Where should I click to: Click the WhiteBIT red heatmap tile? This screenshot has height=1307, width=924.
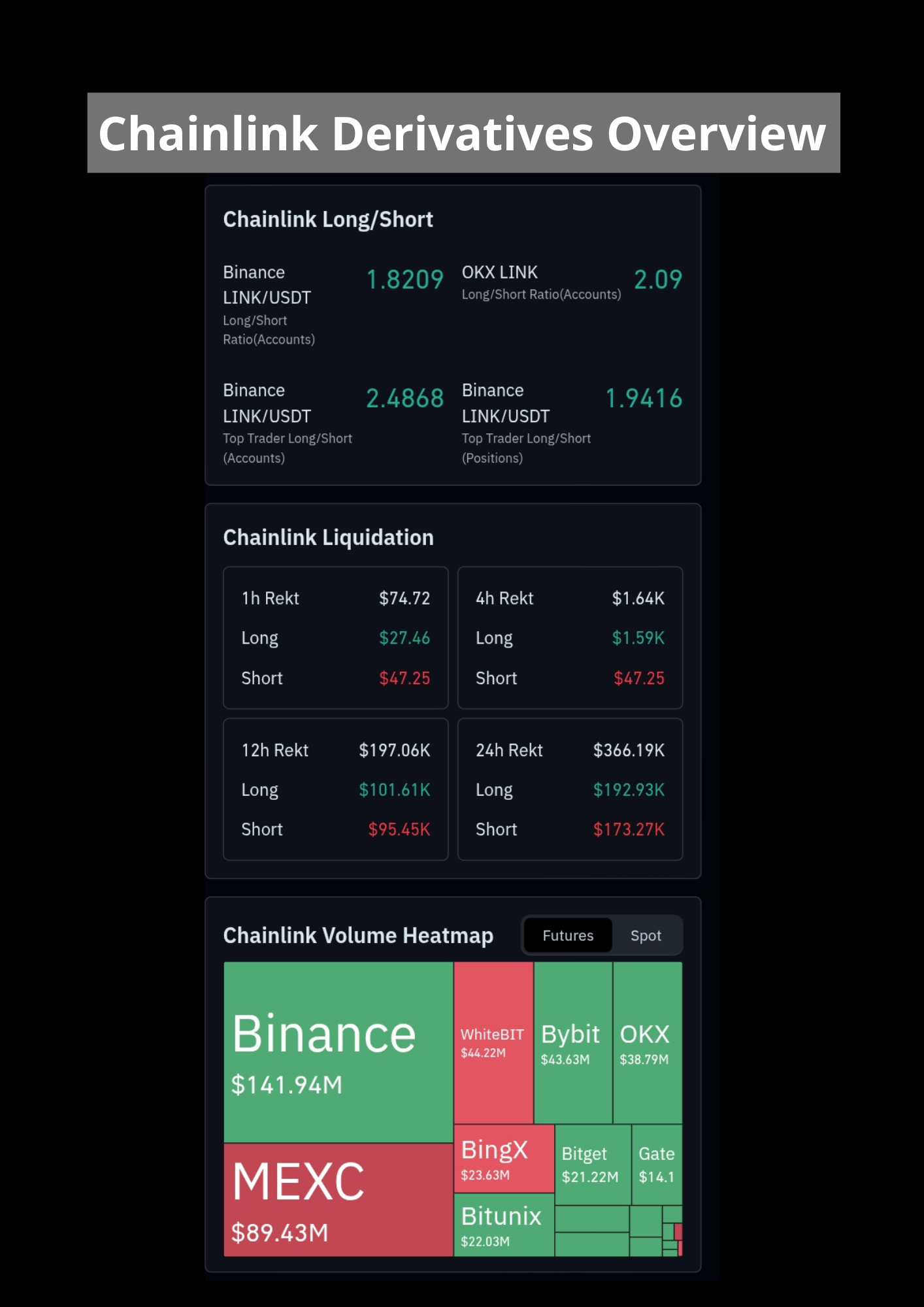493,1042
